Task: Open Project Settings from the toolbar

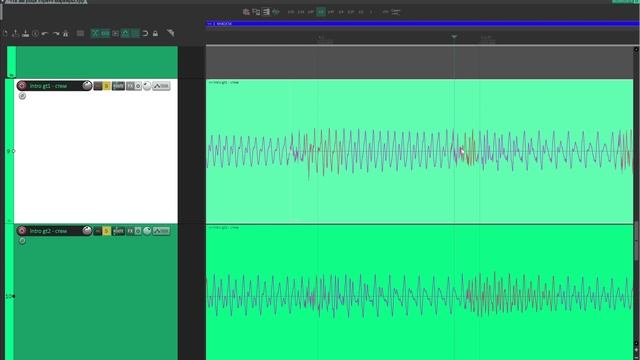Action: click(36, 33)
